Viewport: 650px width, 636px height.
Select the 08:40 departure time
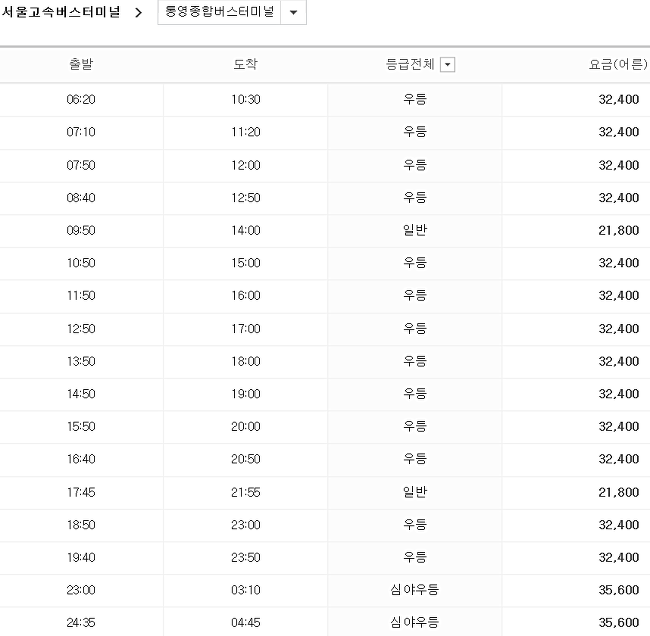pos(81,197)
